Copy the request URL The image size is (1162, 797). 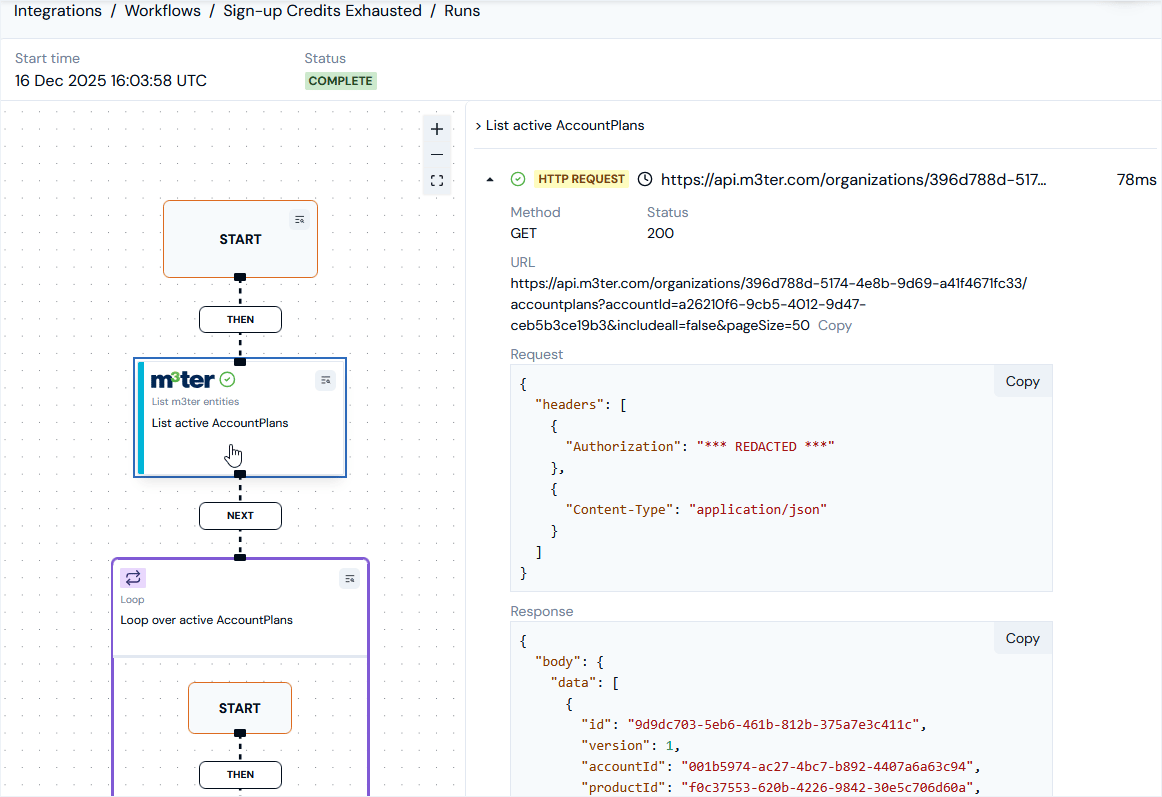(834, 325)
